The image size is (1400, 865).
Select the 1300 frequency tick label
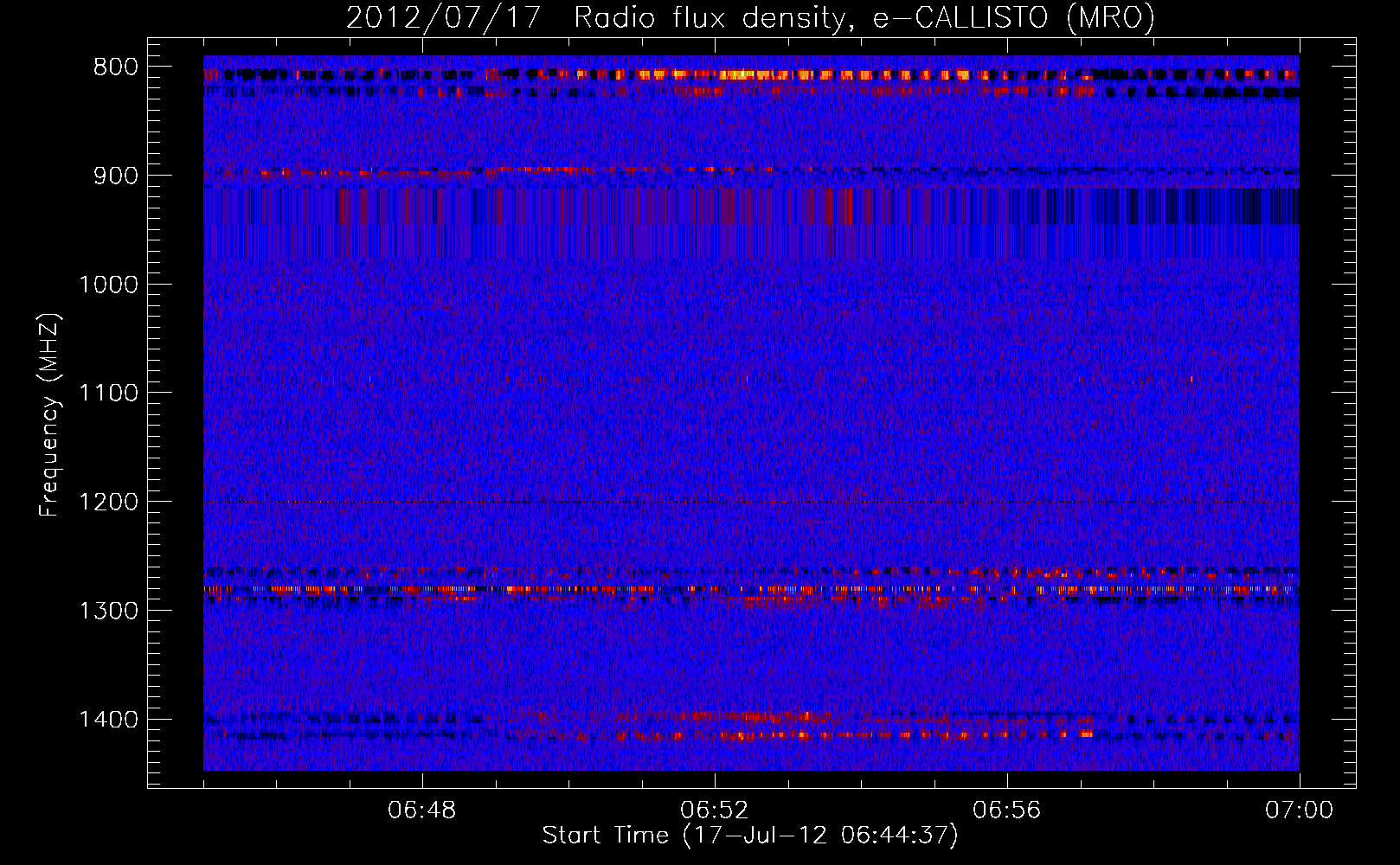tap(108, 611)
